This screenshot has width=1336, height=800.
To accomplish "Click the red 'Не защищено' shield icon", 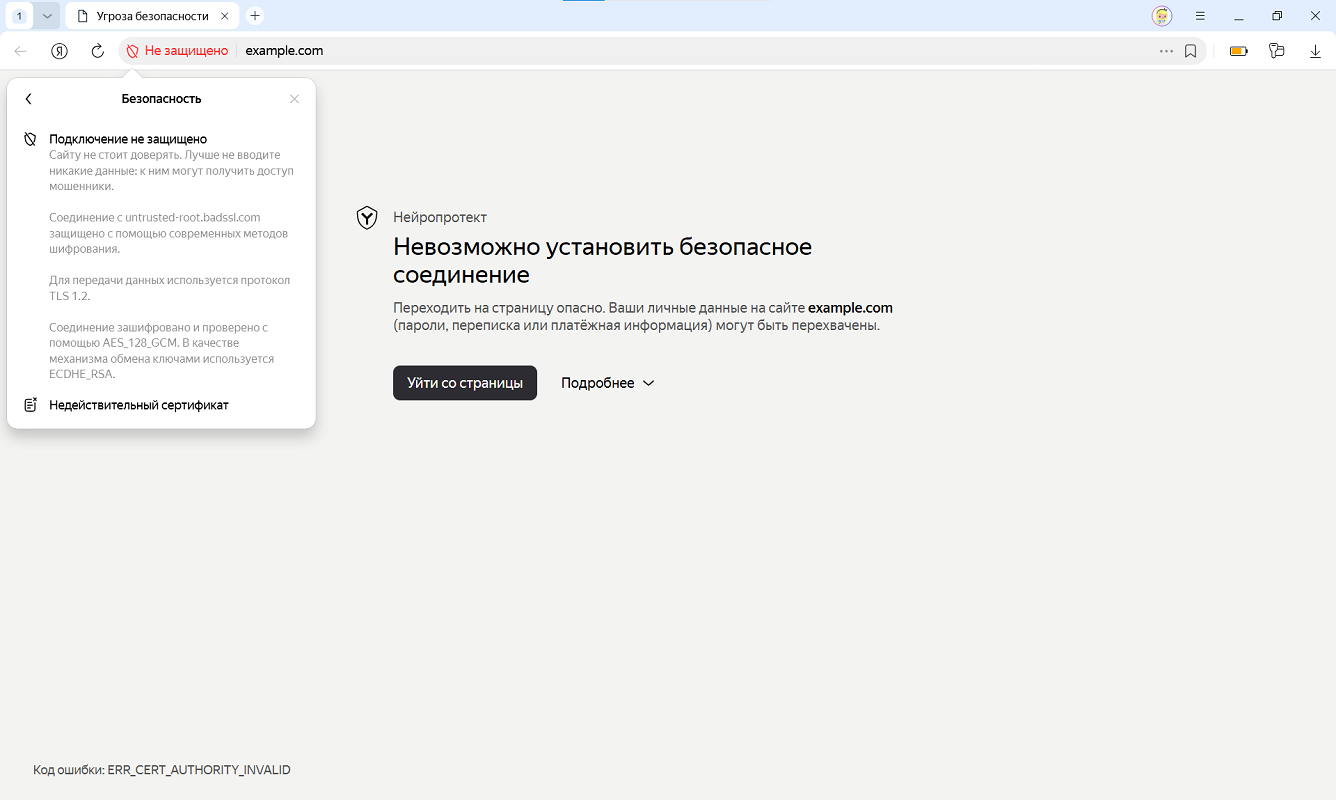I will click(x=132, y=51).
